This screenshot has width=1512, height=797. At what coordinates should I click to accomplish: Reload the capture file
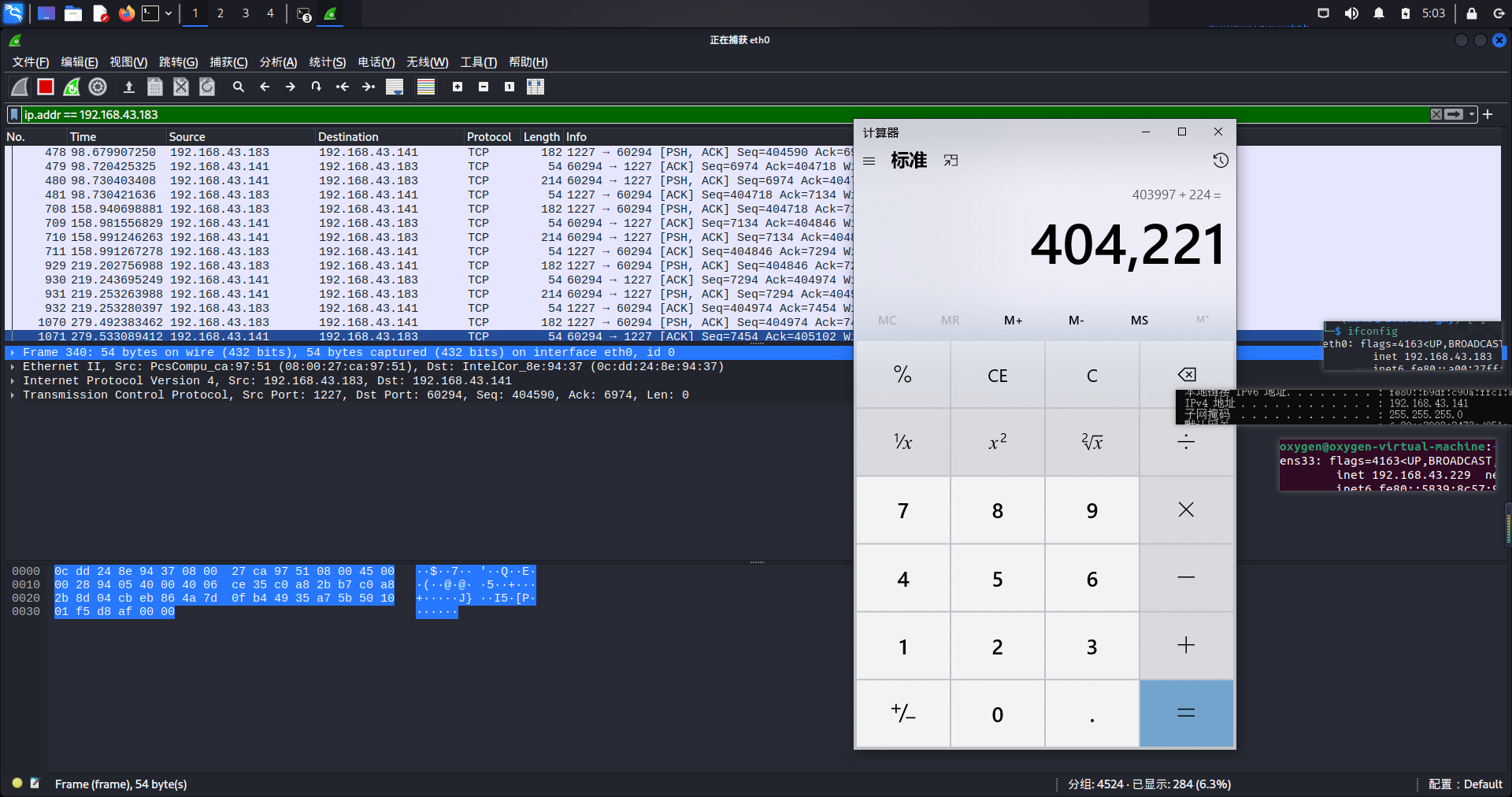tap(207, 87)
